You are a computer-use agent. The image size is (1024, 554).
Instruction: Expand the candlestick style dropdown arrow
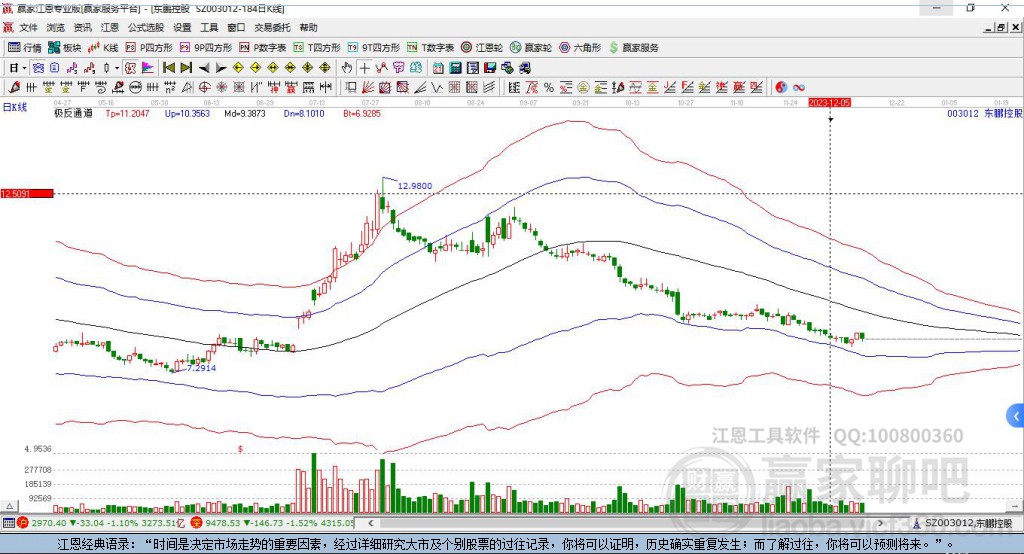[x=117, y=68]
